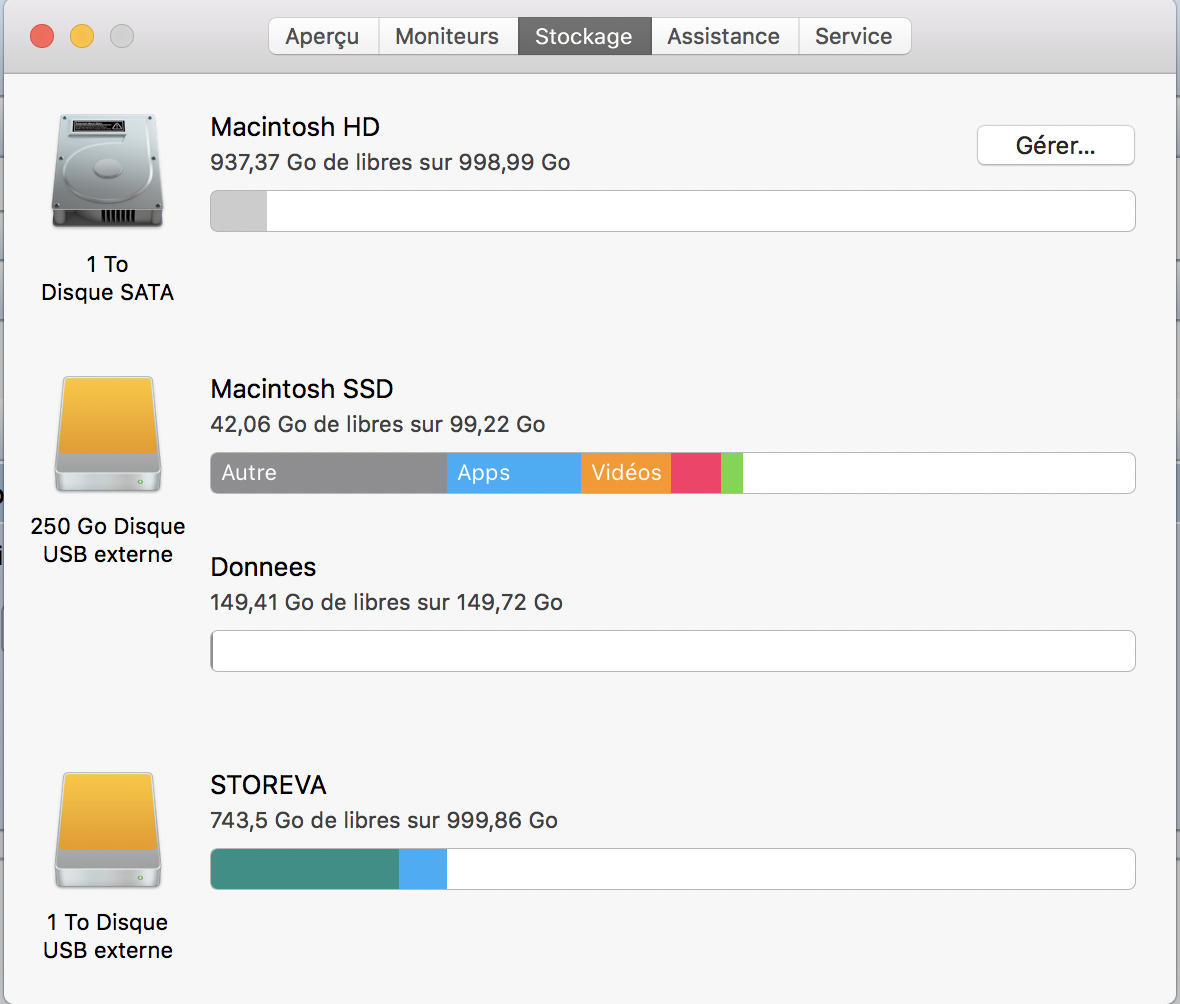The height and width of the screenshot is (1004, 1180).
Task: Click the orange Vidéos storage segment
Action: click(625, 473)
